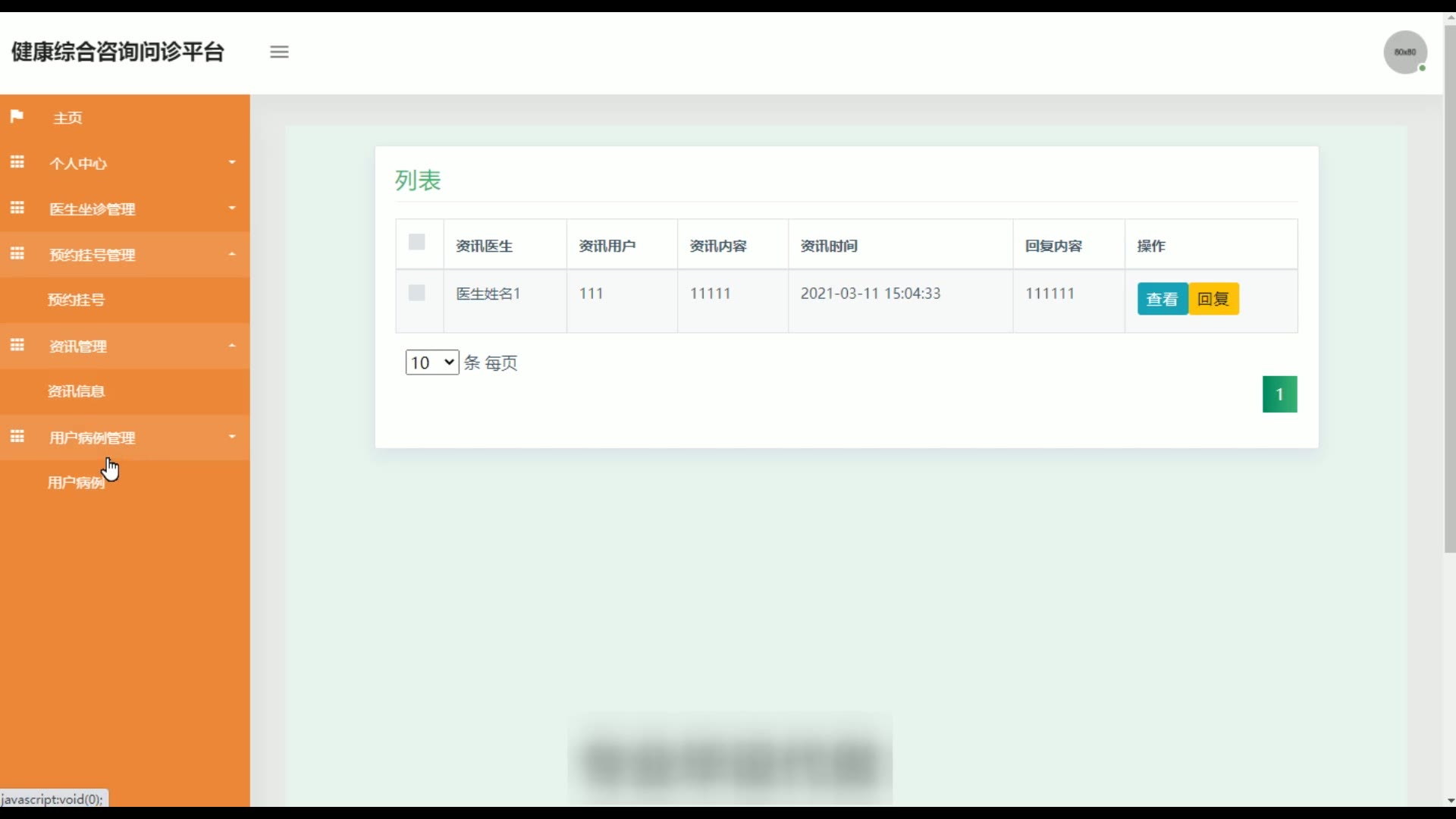Open the 资讯信息 submenu item
Viewport: 1456px width, 819px height.
click(76, 391)
